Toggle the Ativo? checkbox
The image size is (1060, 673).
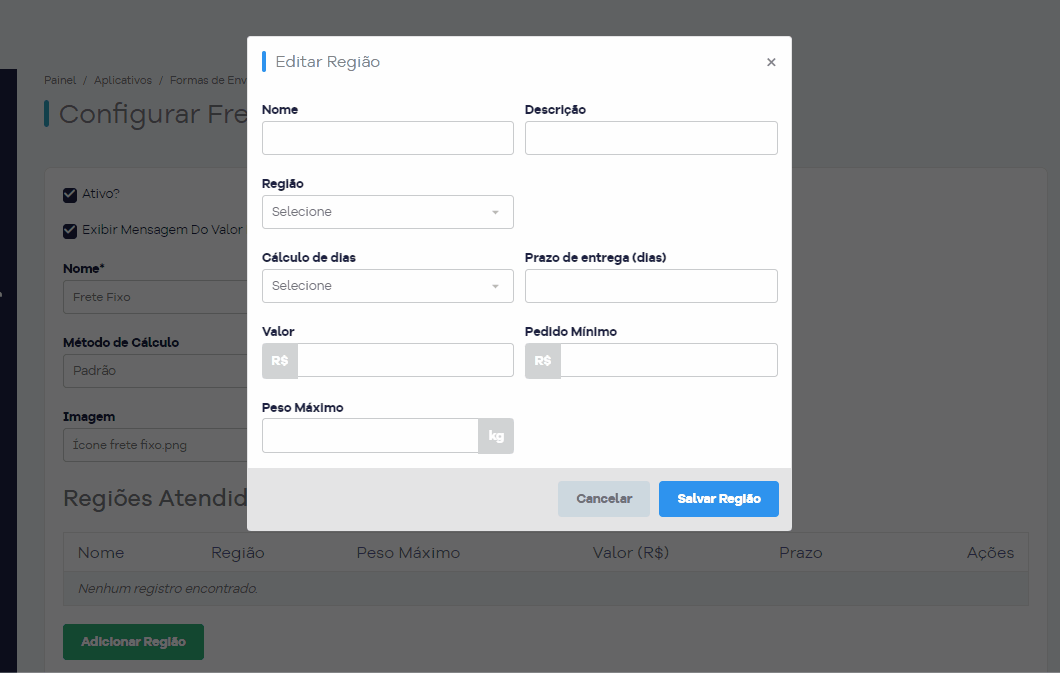[70, 195]
